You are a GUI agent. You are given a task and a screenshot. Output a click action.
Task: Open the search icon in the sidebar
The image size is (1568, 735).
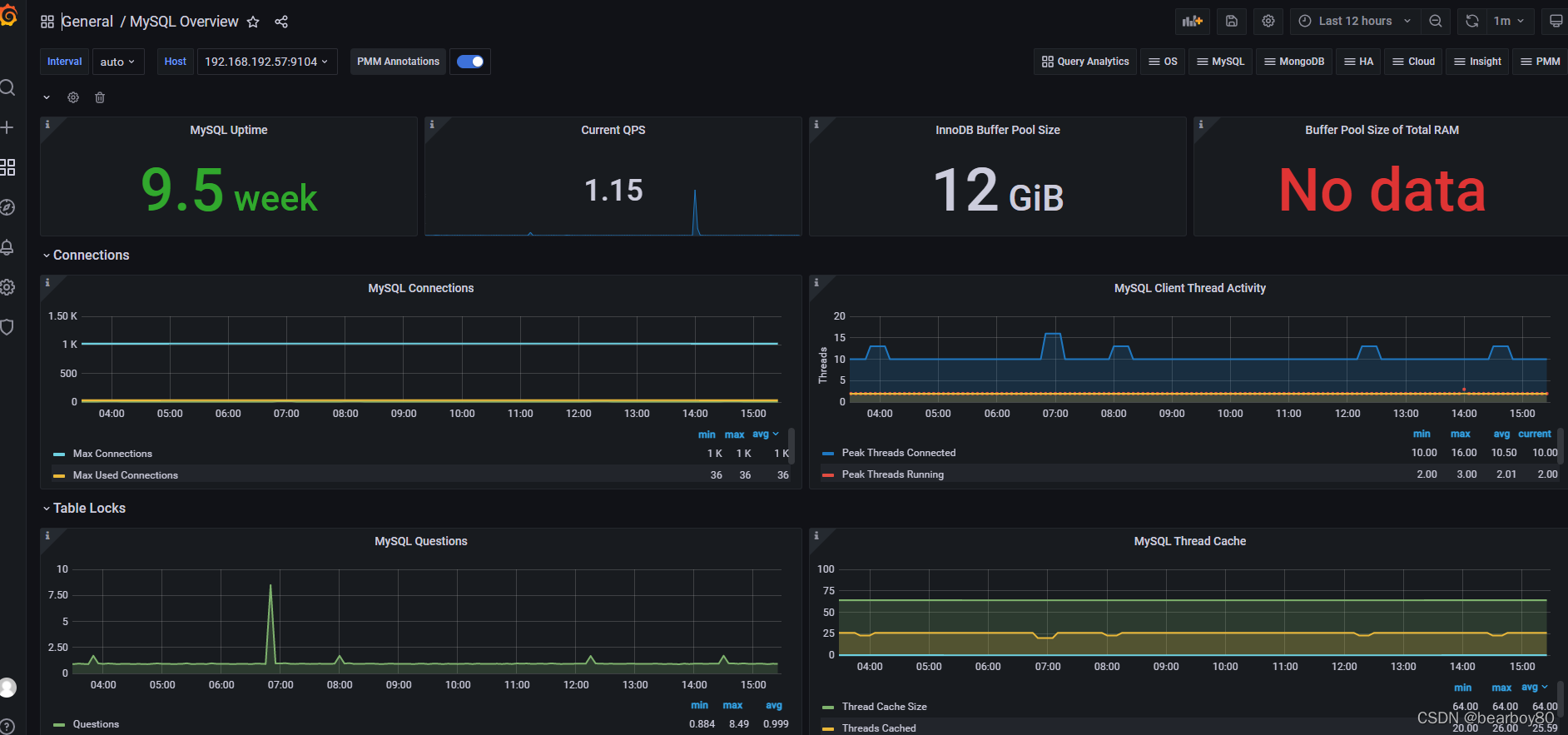tap(7, 87)
